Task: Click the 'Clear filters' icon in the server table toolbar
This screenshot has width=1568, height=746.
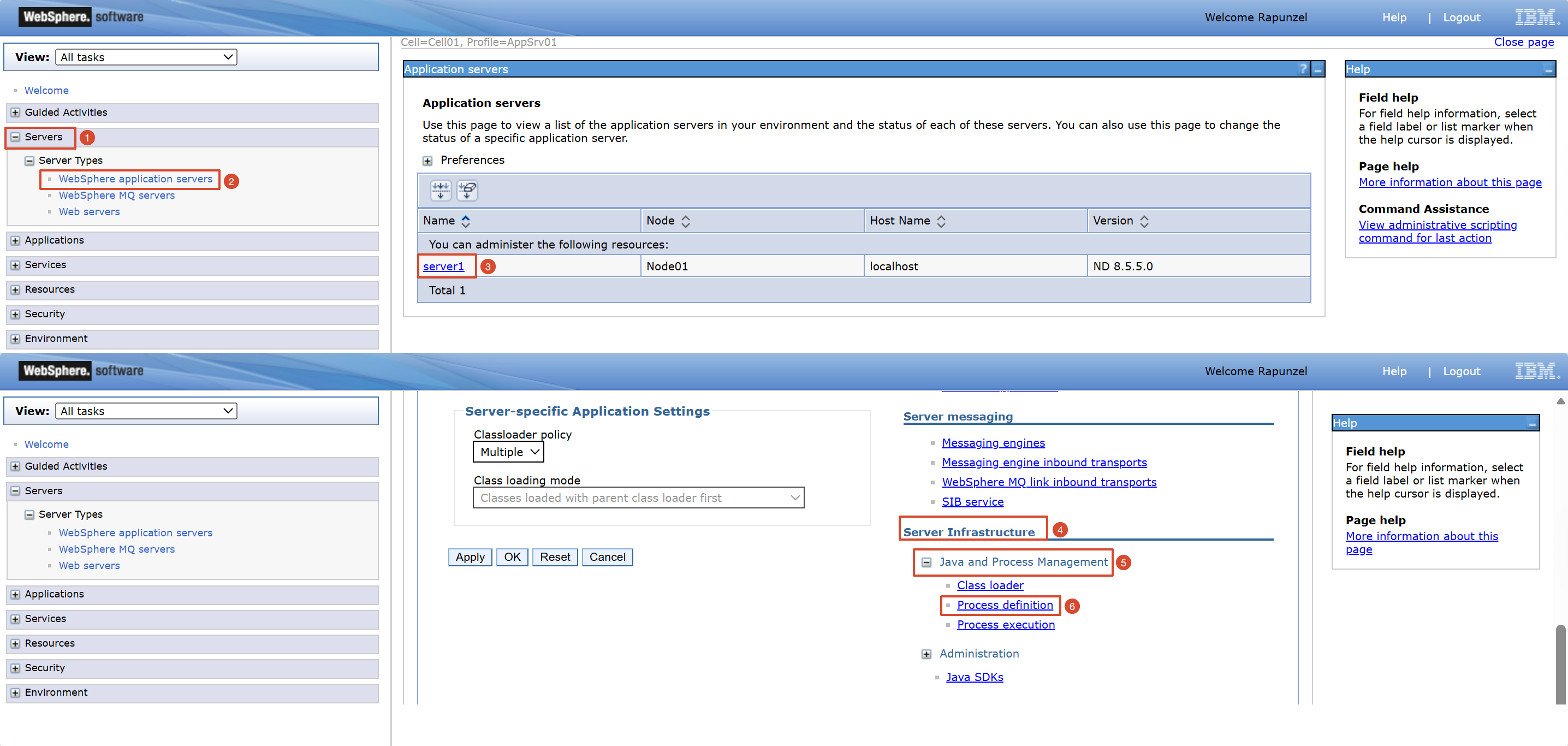Action: (x=467, y=191)
